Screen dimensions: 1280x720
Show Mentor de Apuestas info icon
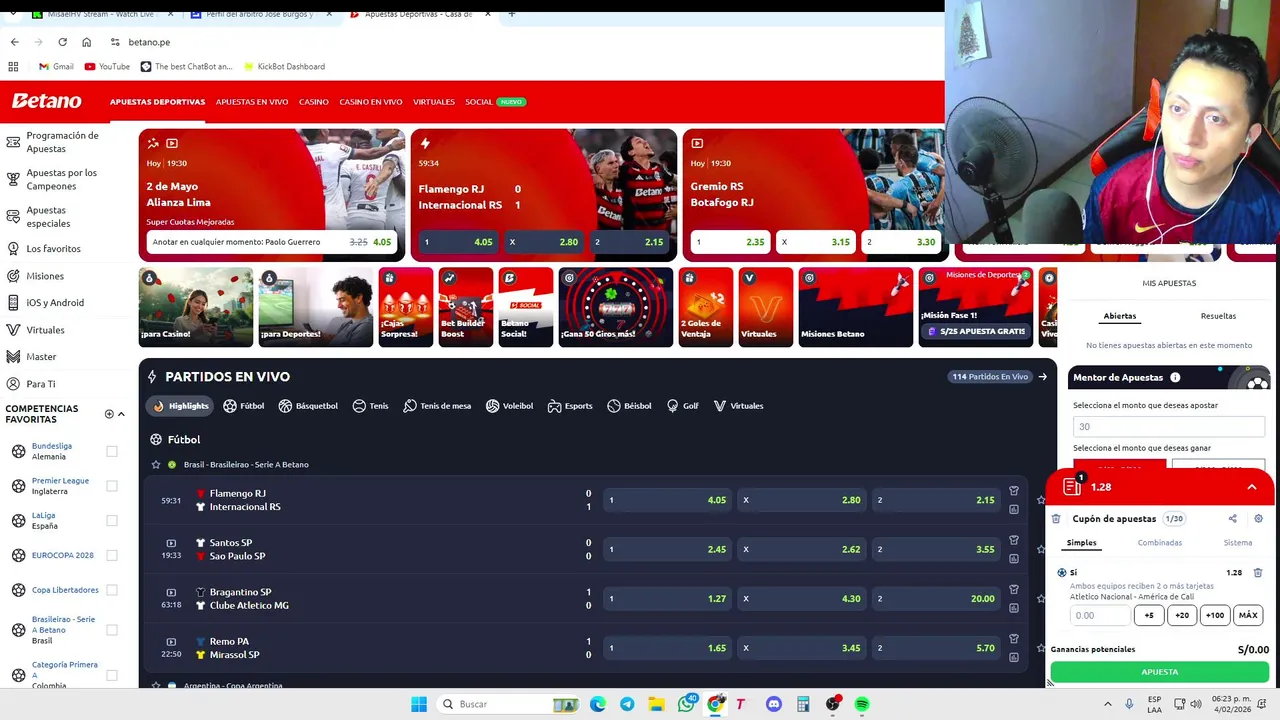coord(1175,378)
